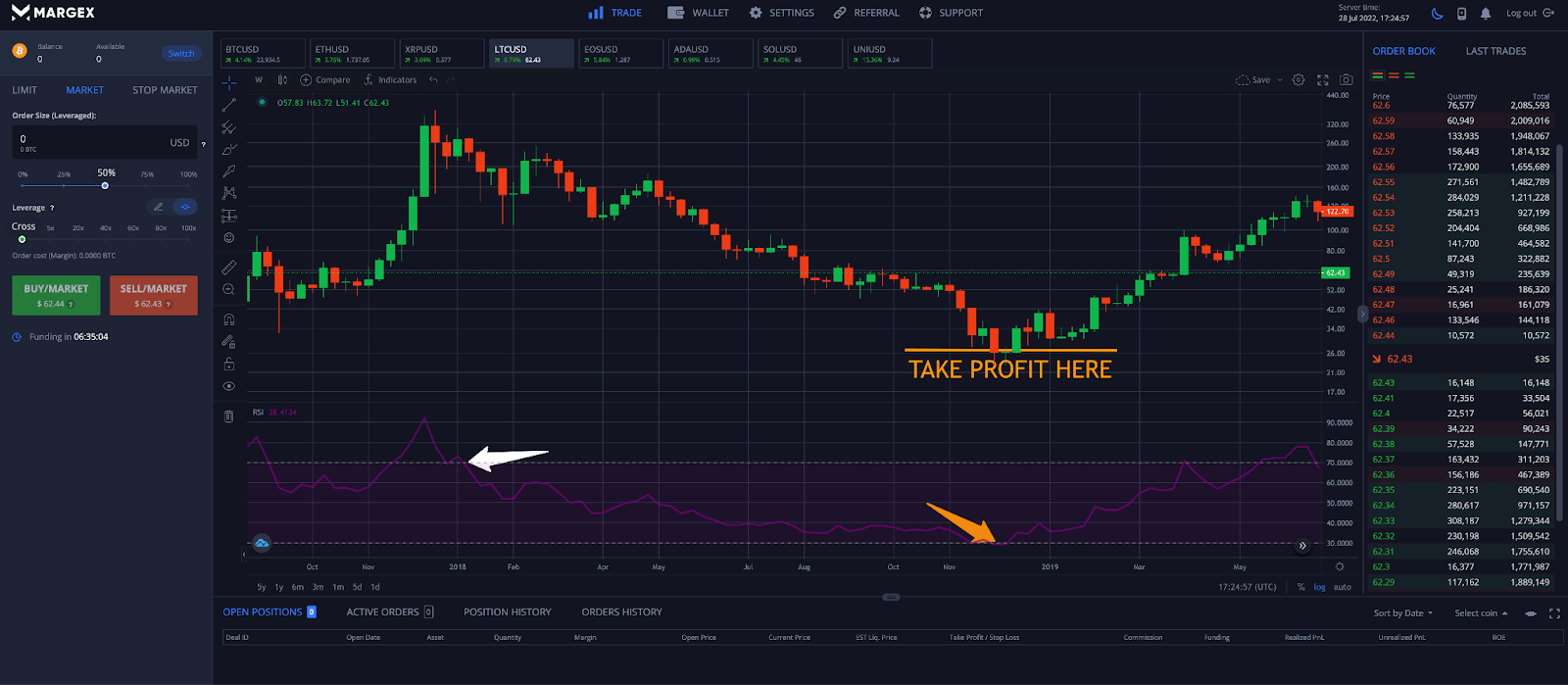Enter fullscreen chart mode
Screen dimensions: 1568x685
pyautogui.click(x=1322, y=80)
